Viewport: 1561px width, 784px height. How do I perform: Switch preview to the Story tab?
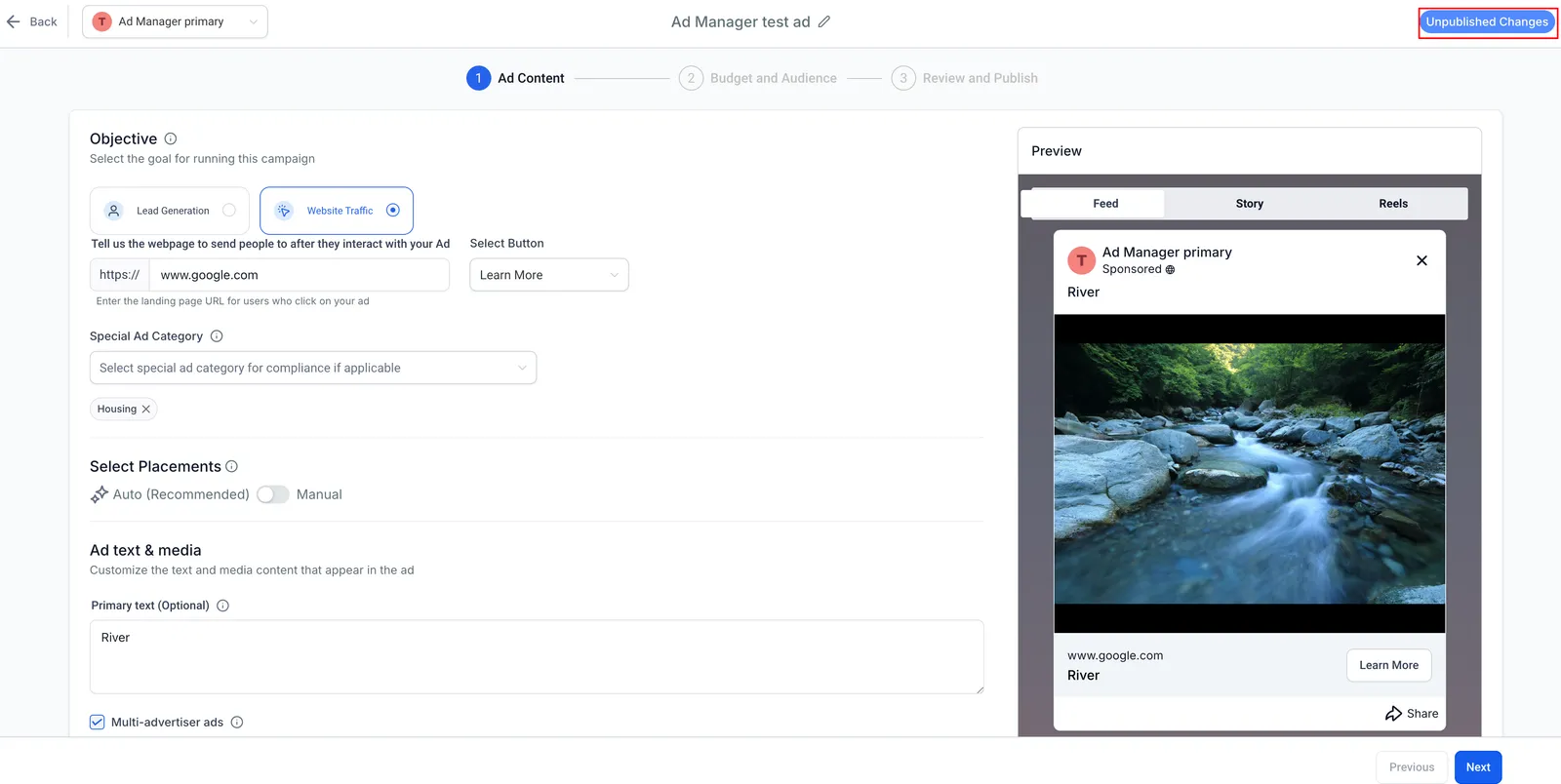coord(1250,204)
